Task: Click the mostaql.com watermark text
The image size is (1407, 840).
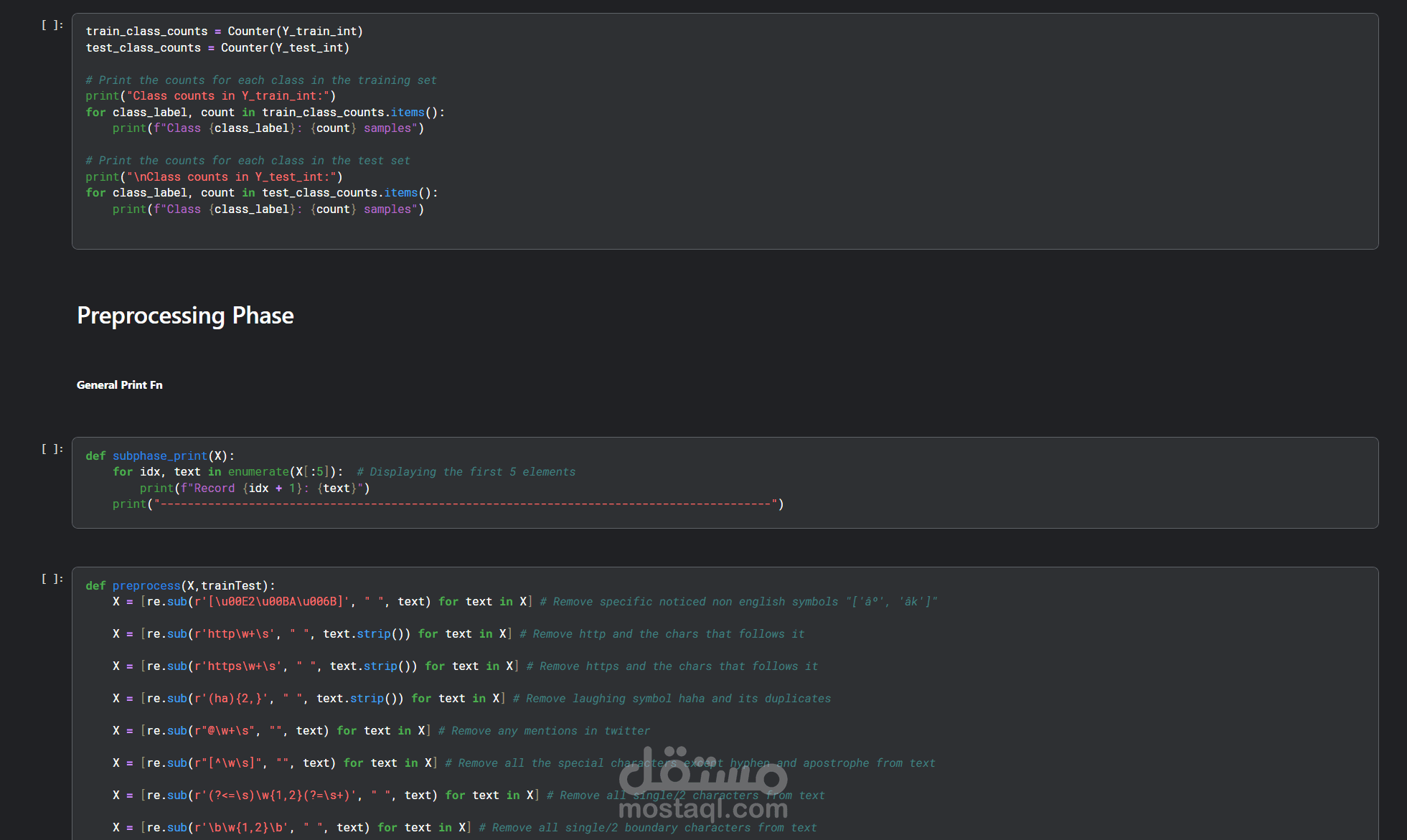Action: (702, 809)
